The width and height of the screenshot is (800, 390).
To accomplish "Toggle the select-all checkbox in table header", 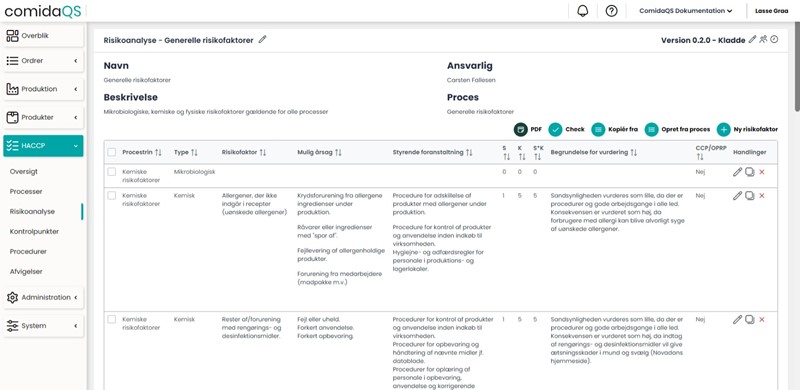I will (112, 152).
